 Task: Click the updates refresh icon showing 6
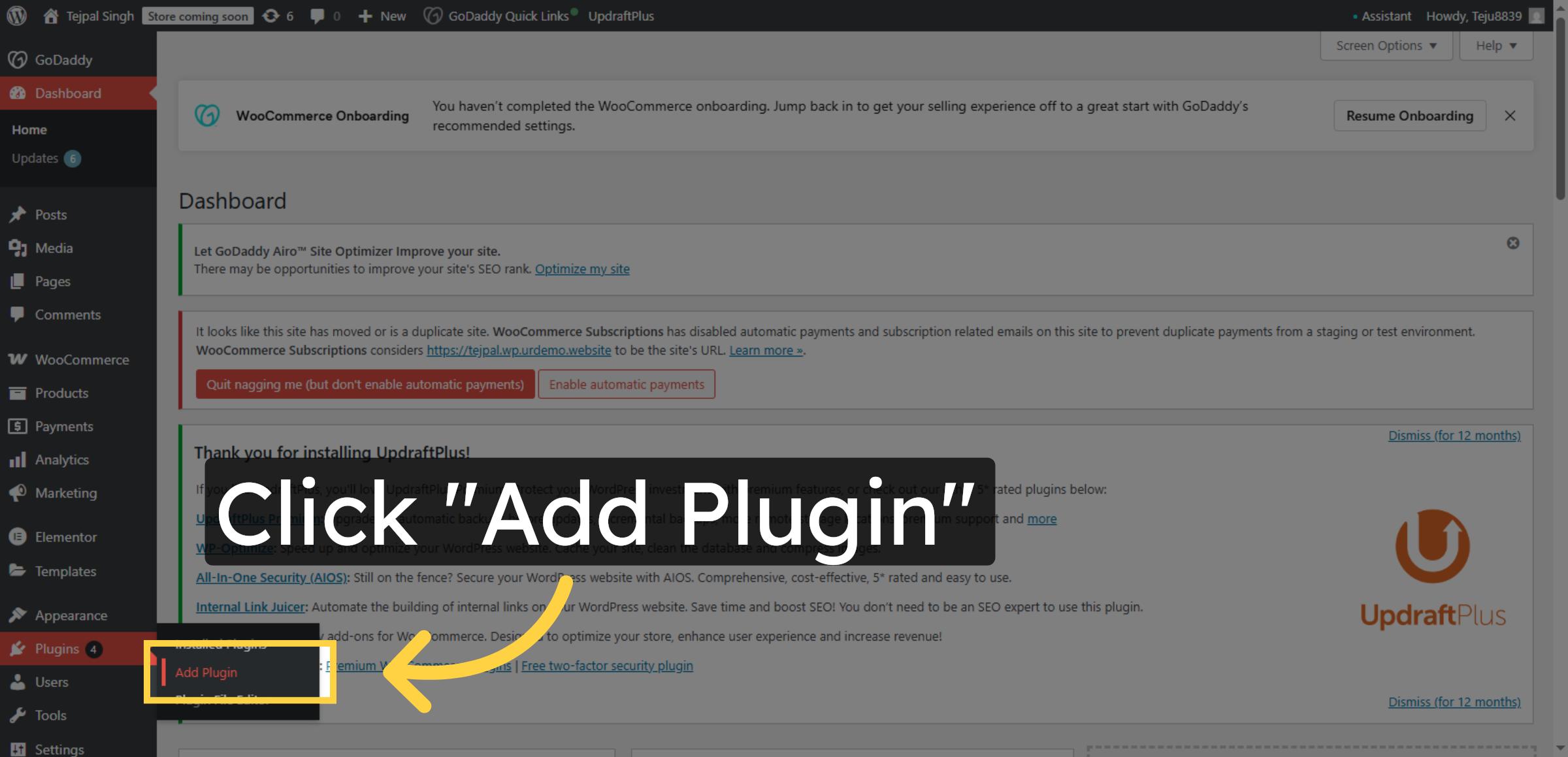(278, 15)
